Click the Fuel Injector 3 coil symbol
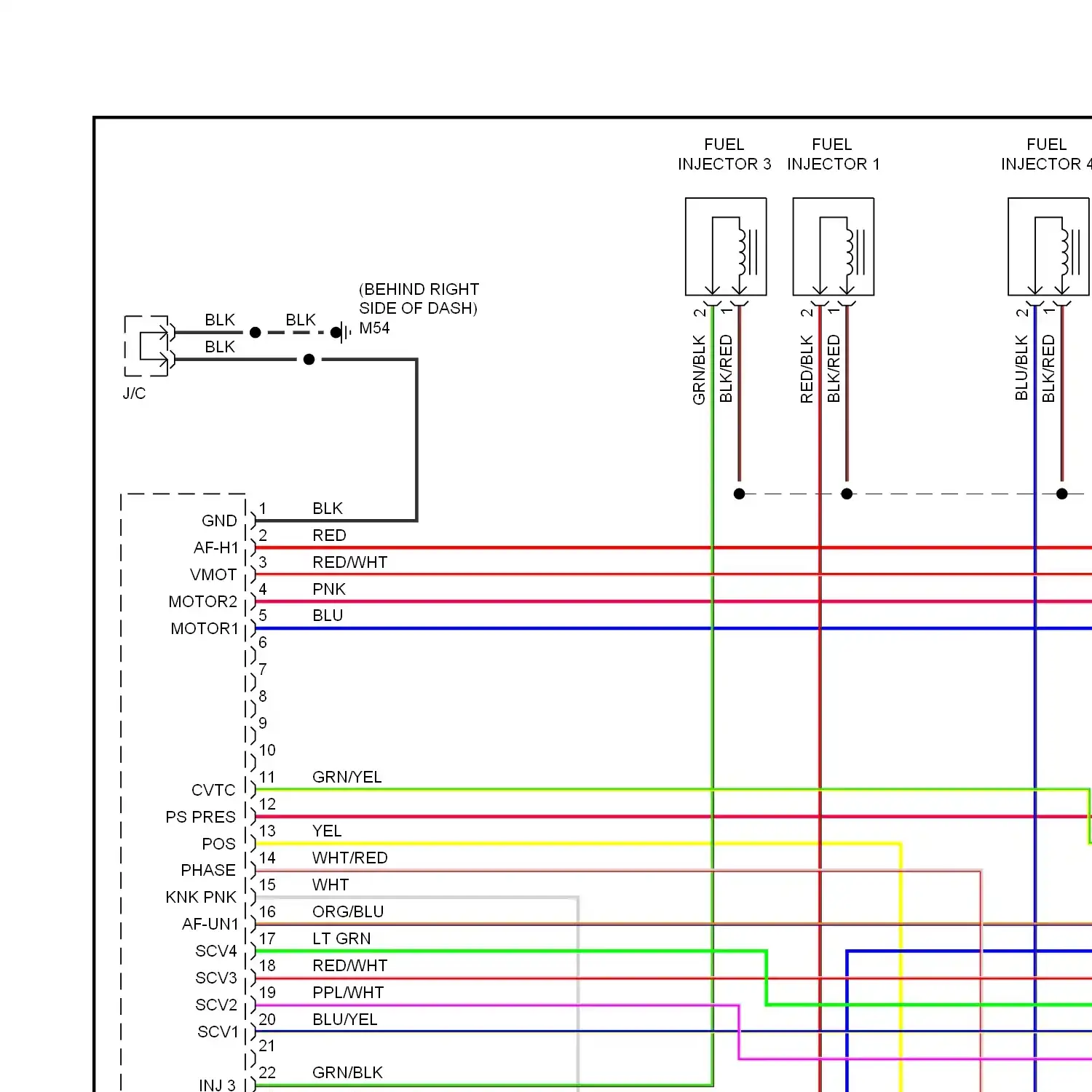This screenshot has width=1092, height=1092. point(726,247)
